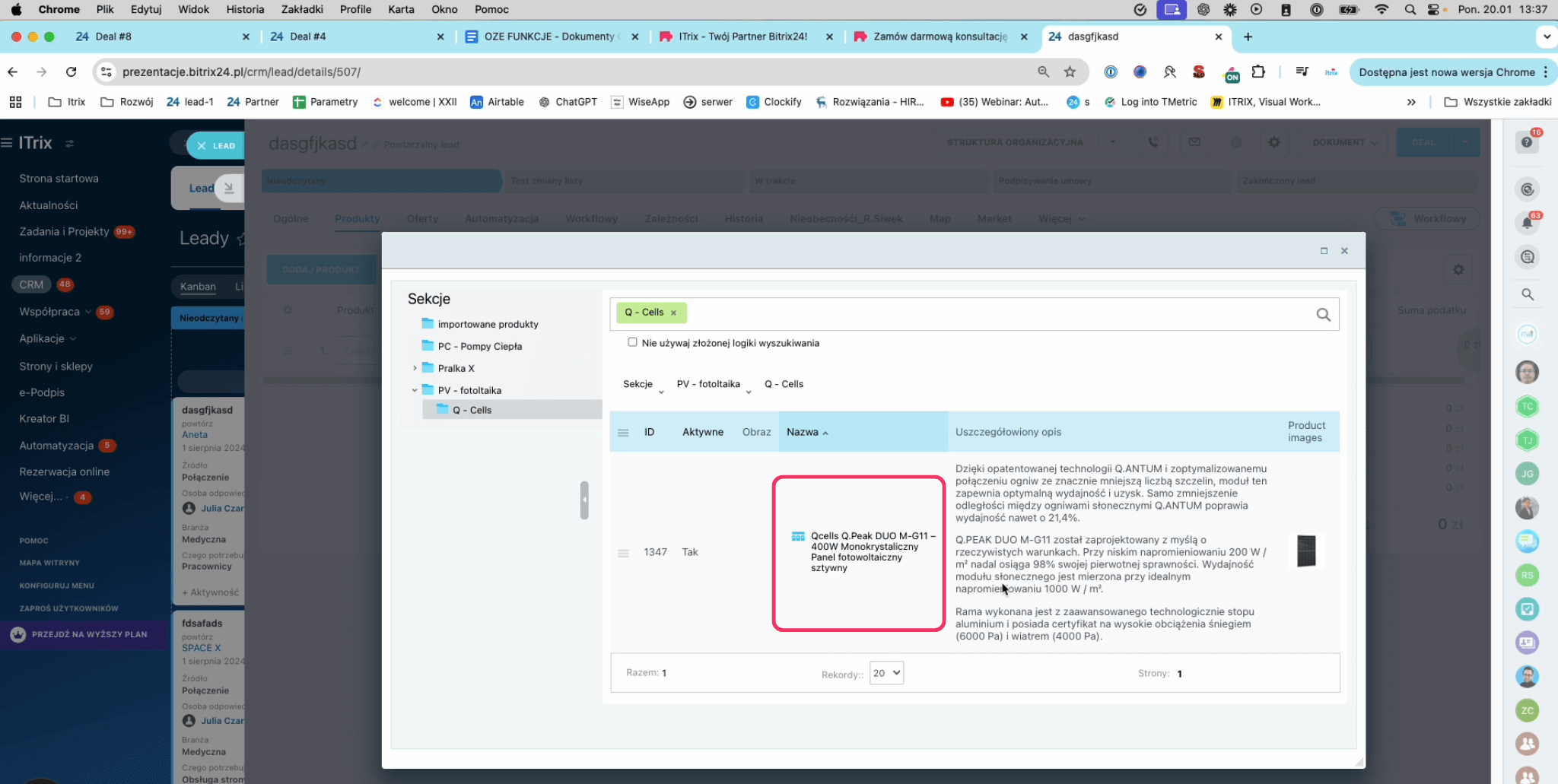Click the search magnifier in product search field

(x=1323, y=315)
